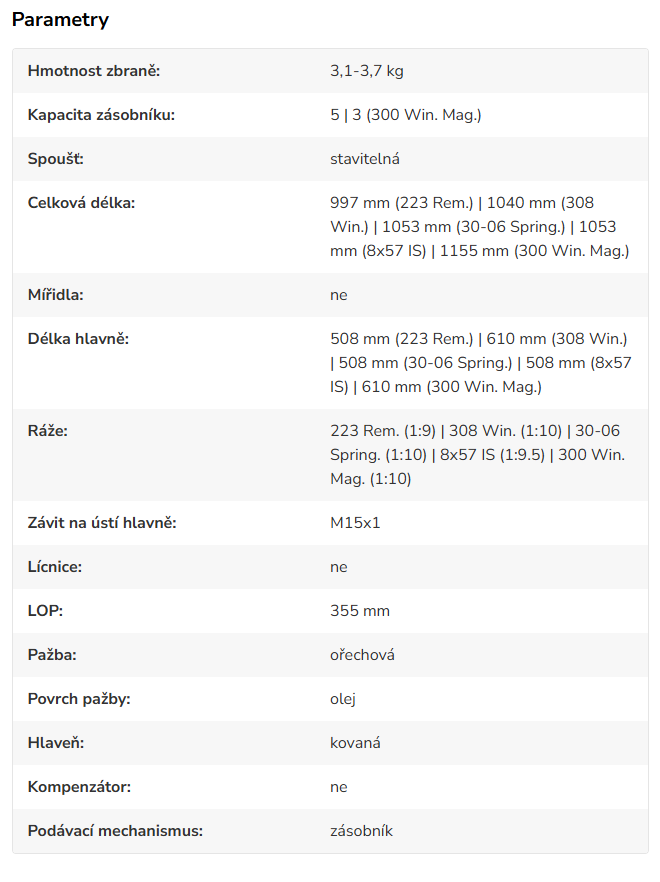660x882 pixels.
Task: Click the Podávací mechanismus label
Action: (115, 830)
